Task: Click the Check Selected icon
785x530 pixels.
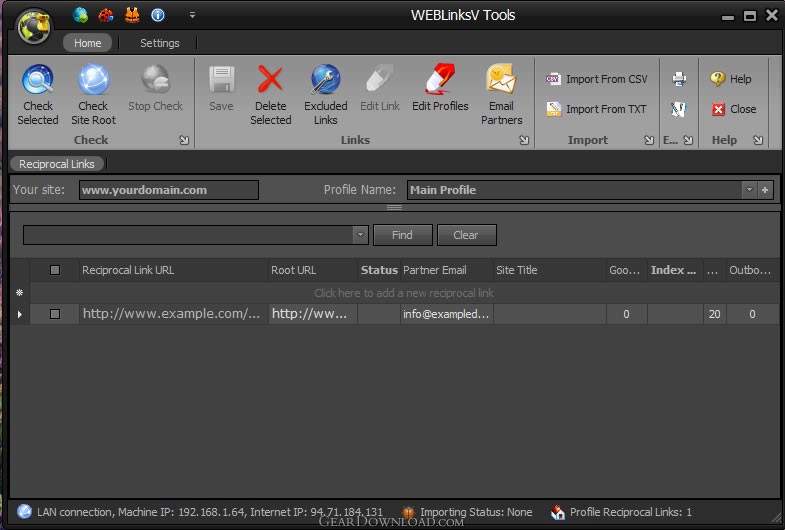Action: pyautogui.click(x=38, y=81)
